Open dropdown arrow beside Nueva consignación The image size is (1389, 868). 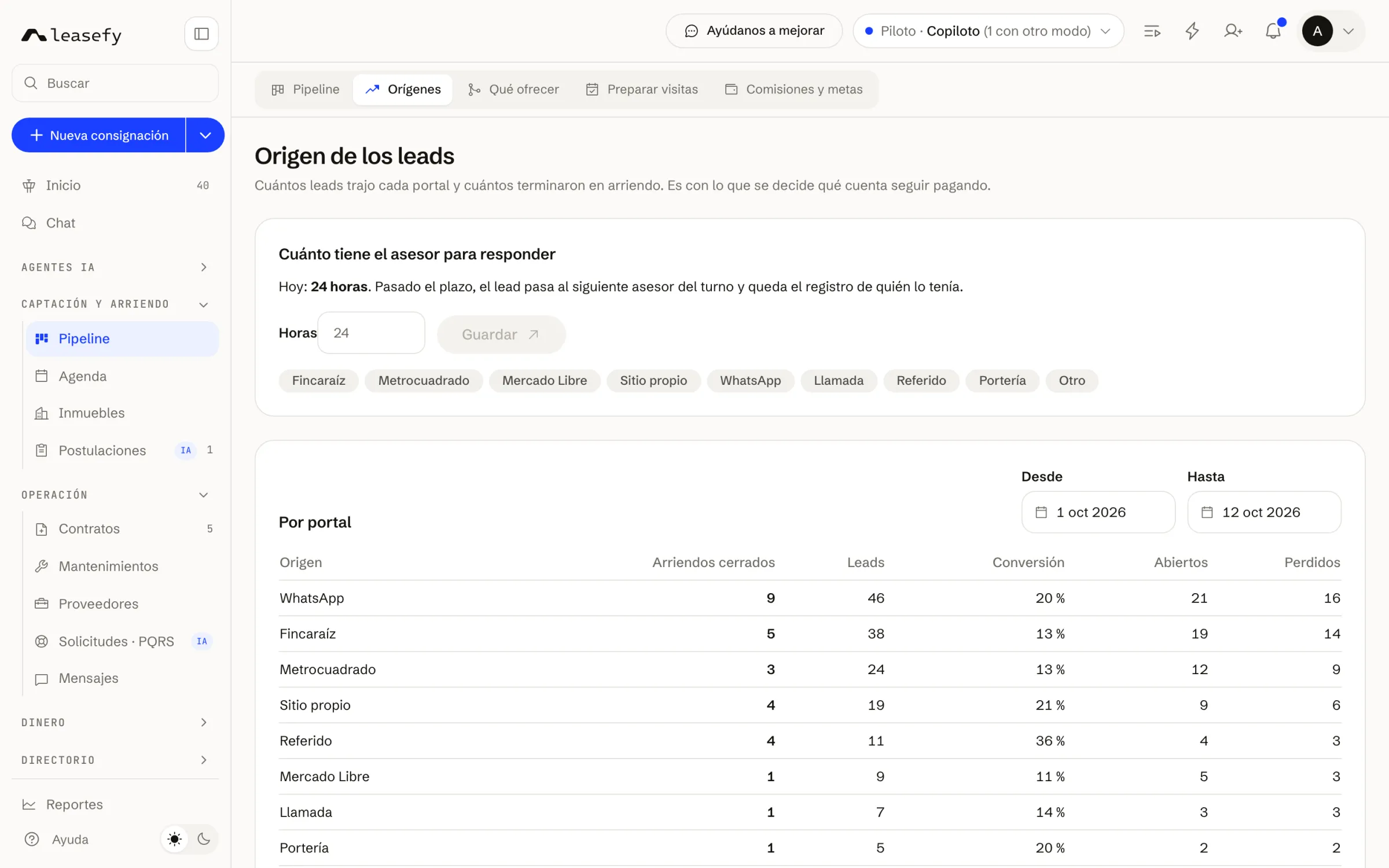[x=205, y=135]
